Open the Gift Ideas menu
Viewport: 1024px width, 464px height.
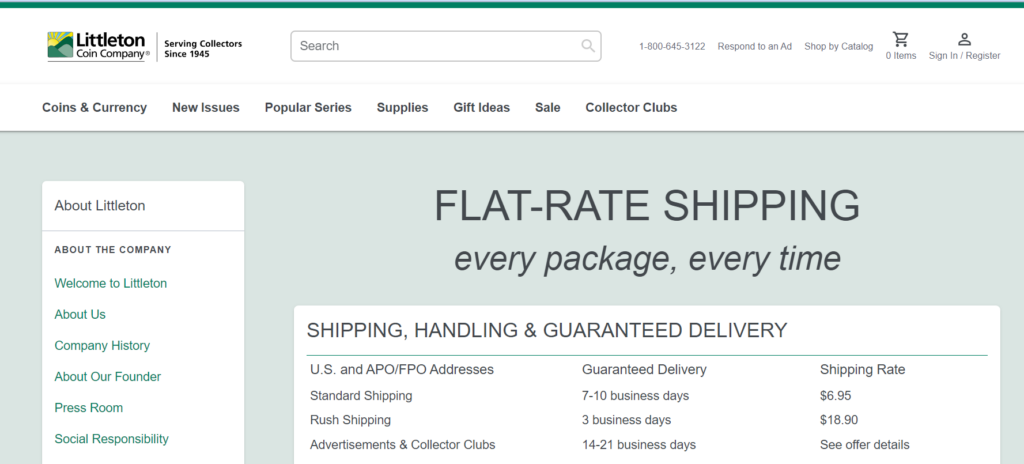coord(482,108)
